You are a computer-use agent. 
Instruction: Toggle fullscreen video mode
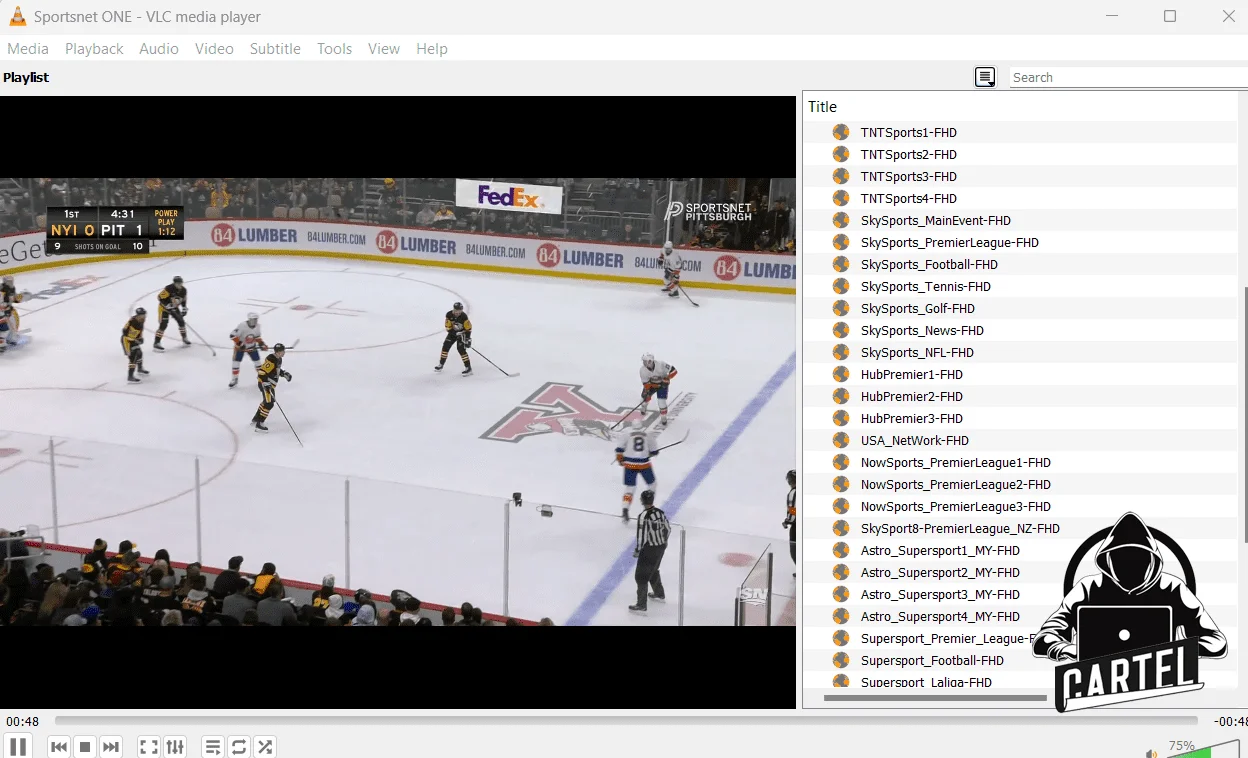[149, 746]
